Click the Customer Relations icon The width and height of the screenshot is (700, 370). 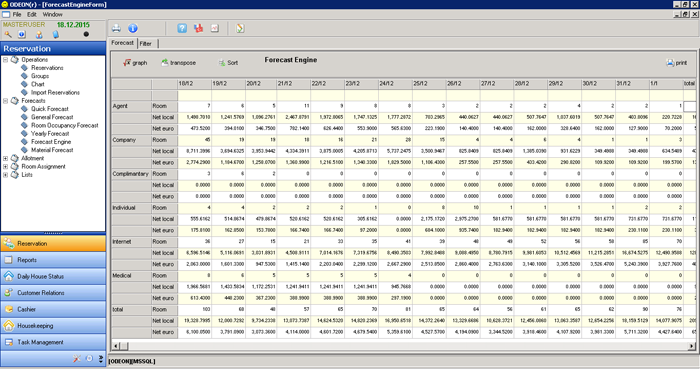pyautogui.click(x=8, y=293)
